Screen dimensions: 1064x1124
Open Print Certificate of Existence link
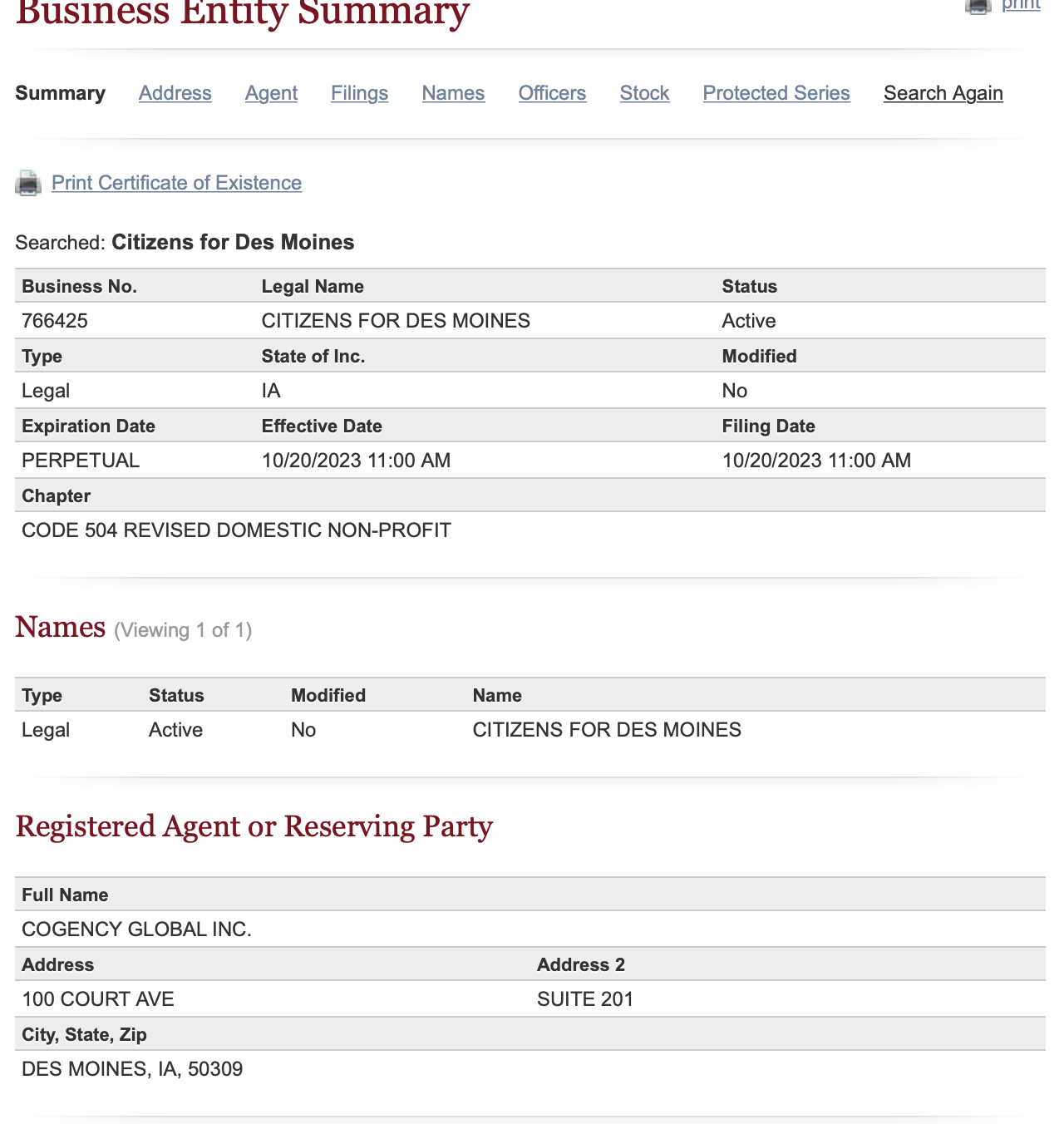pos(176,183)
